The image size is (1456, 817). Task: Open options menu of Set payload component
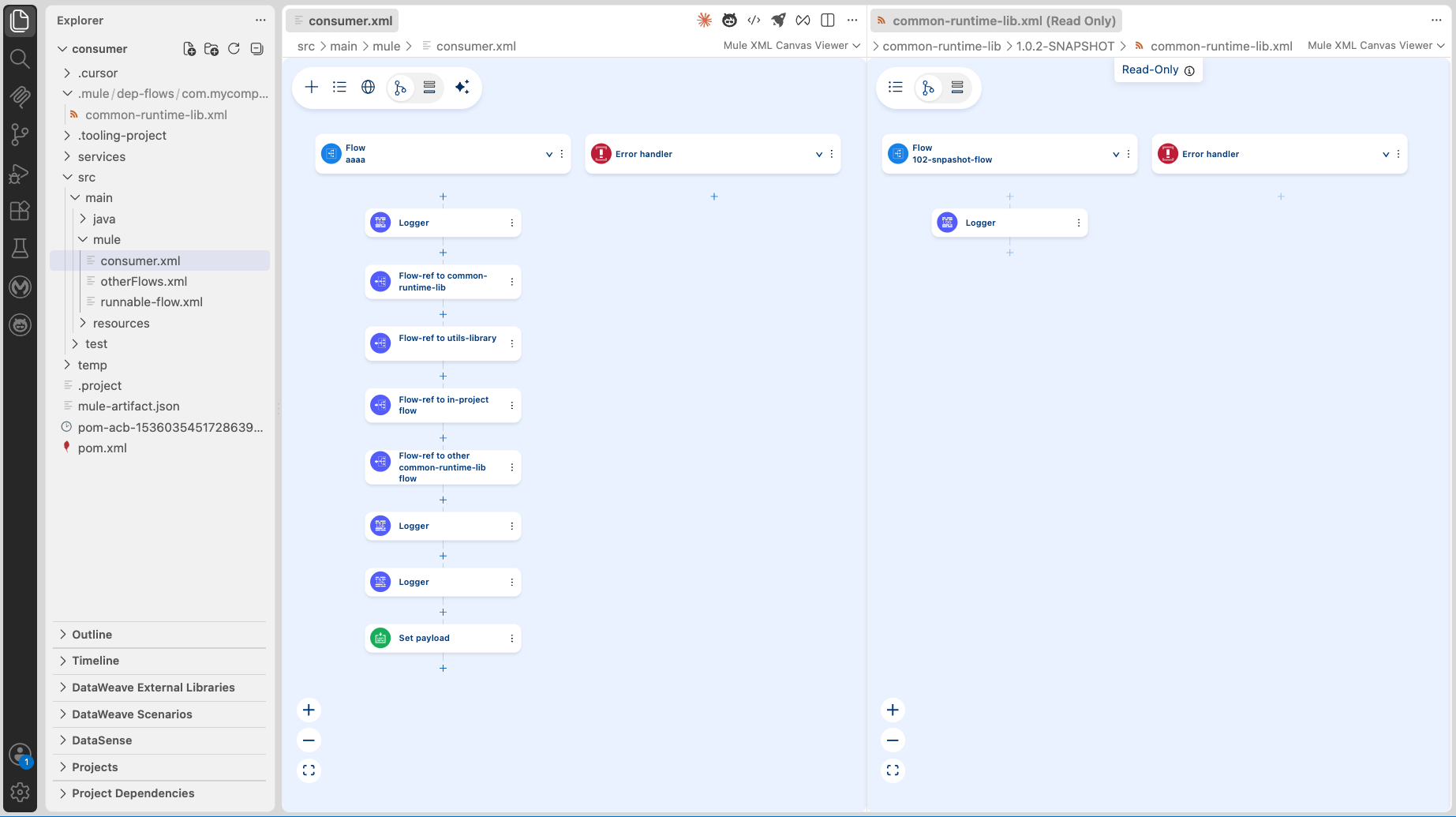[x=512, y=639]
